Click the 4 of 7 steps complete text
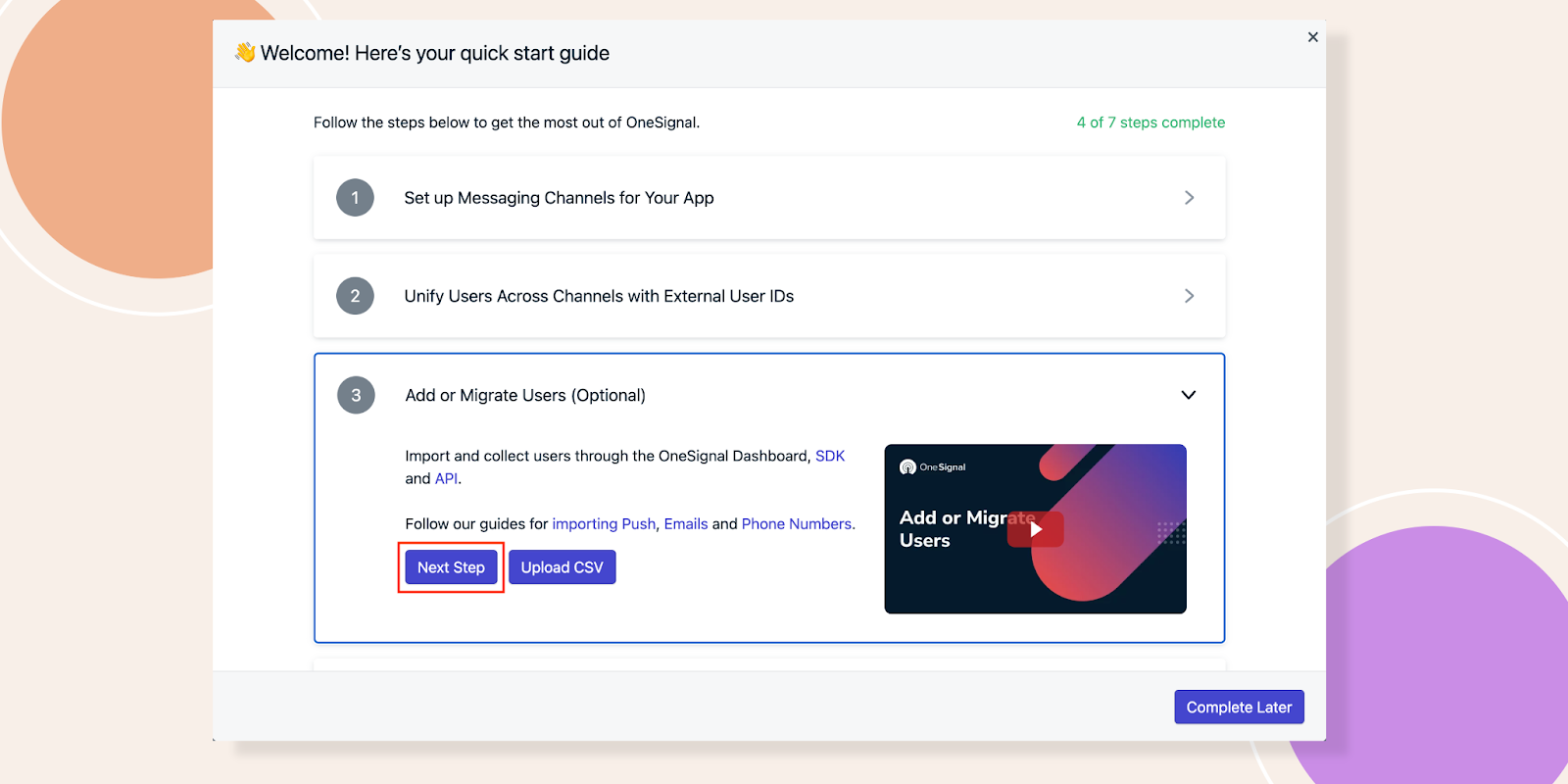This screenshot has height=784, width=1568. coord(1151,122)
